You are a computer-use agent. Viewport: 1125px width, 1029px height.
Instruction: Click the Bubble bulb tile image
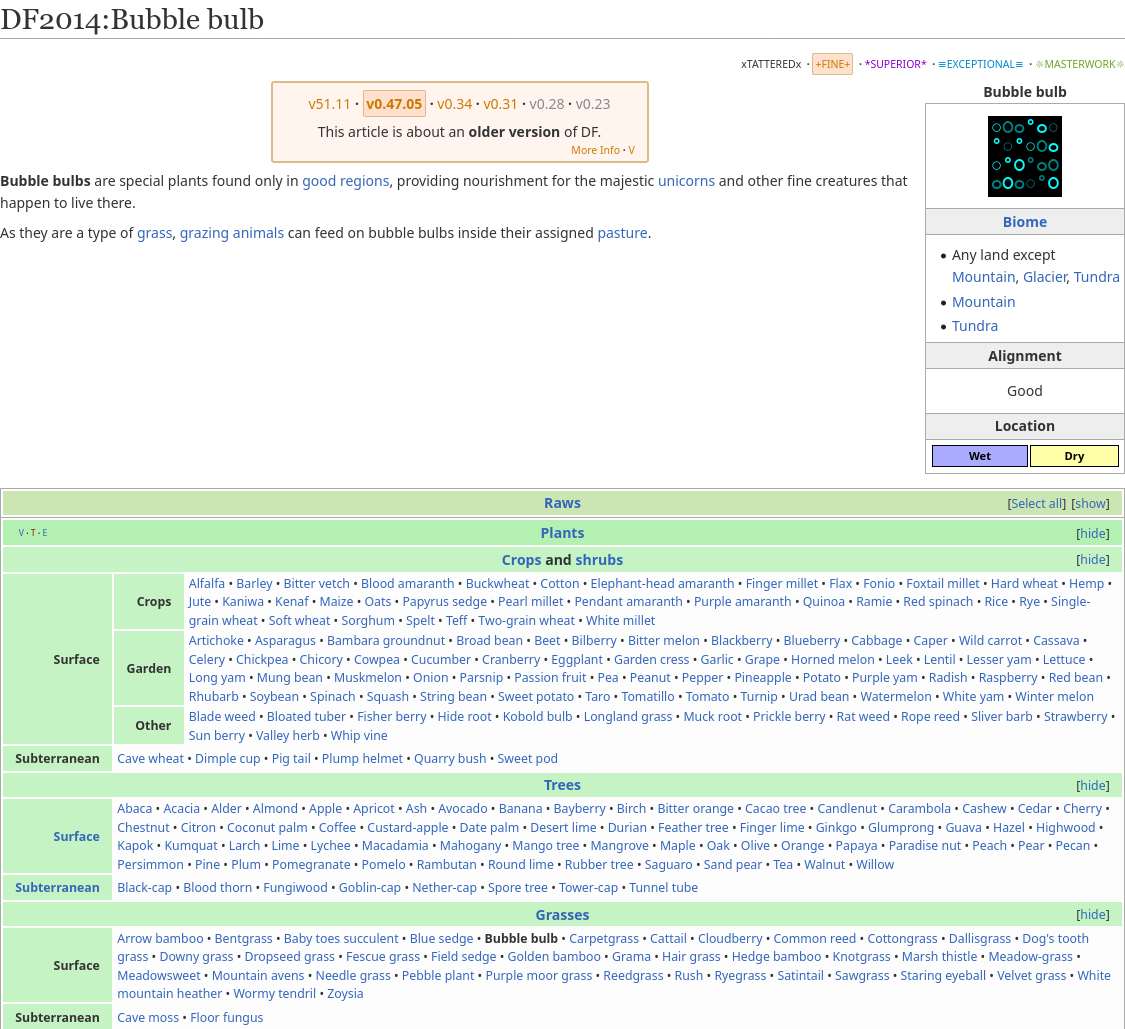(1025, 156)
